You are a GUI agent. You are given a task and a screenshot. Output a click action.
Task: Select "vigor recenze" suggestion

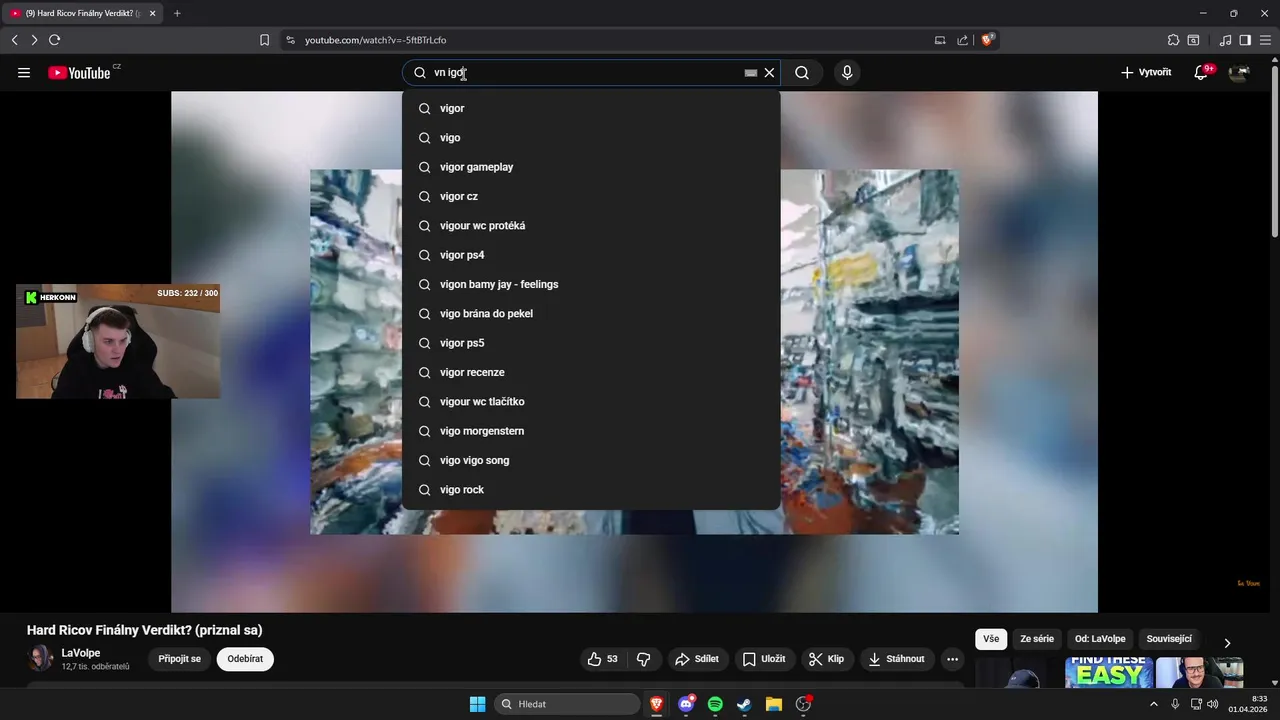[x=591, y=372]
